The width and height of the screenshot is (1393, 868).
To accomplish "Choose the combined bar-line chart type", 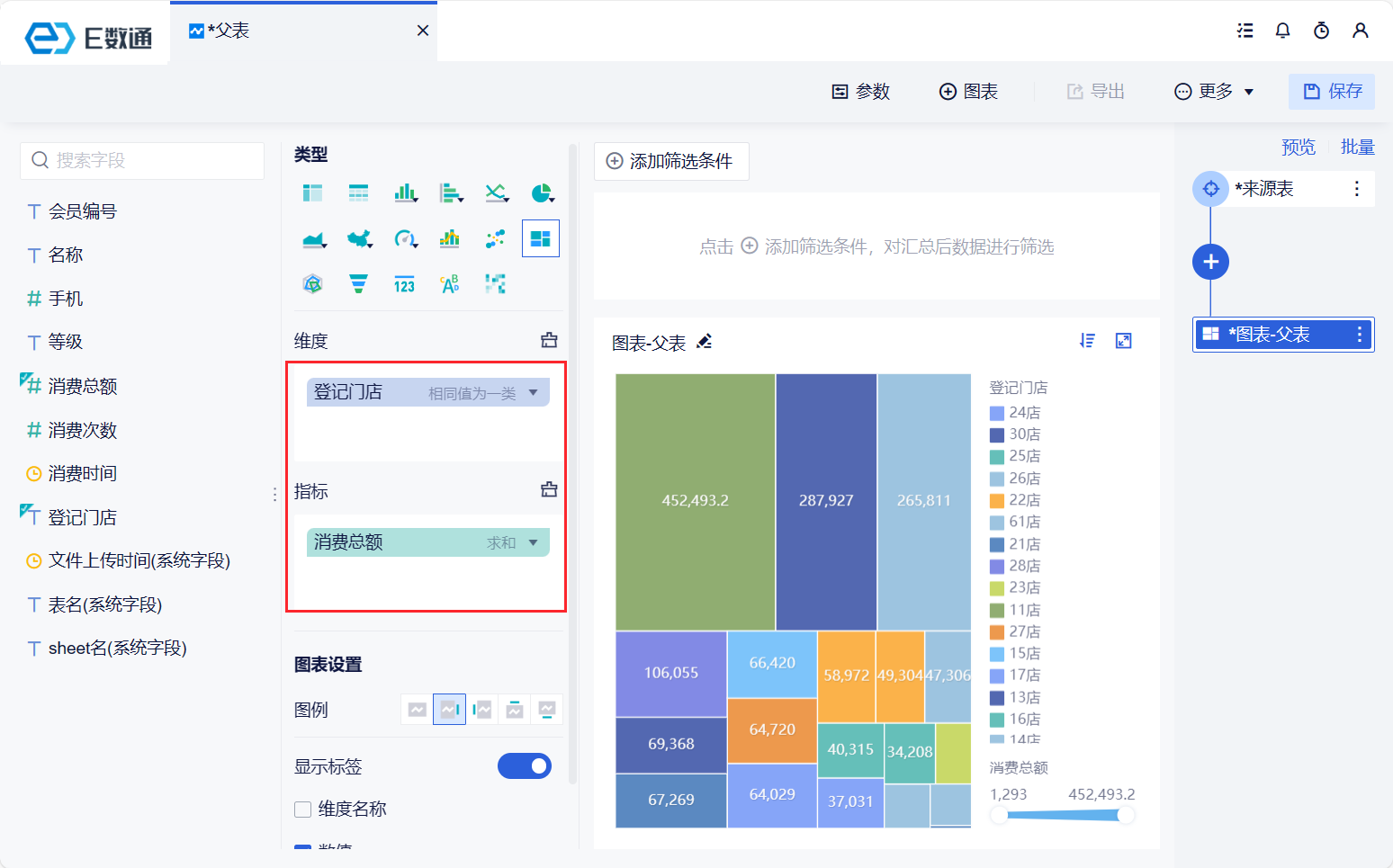I will click(x=450, y=238).
